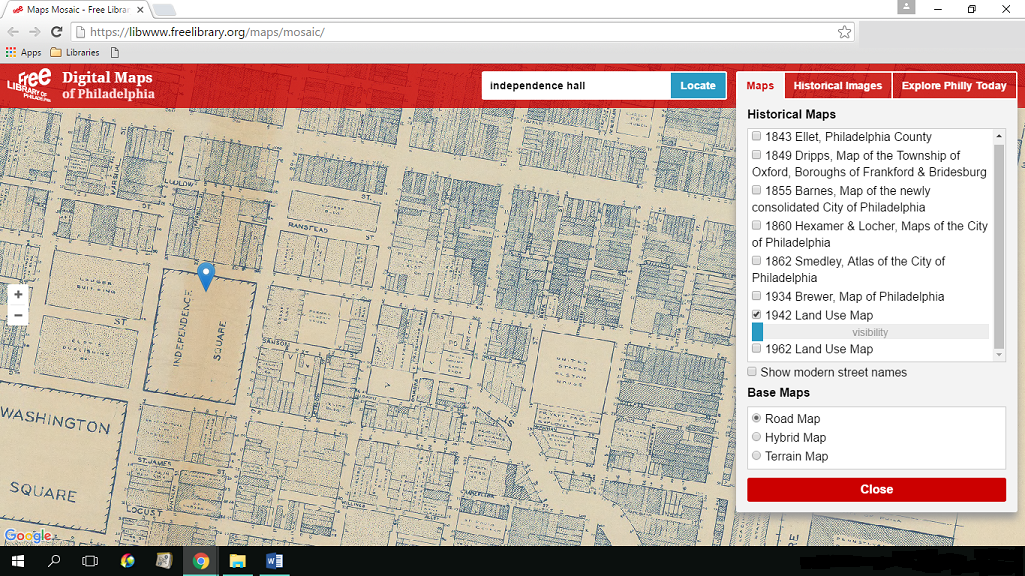
Task: Check the 1962 Land Use Map
Action: pos(756,348)
